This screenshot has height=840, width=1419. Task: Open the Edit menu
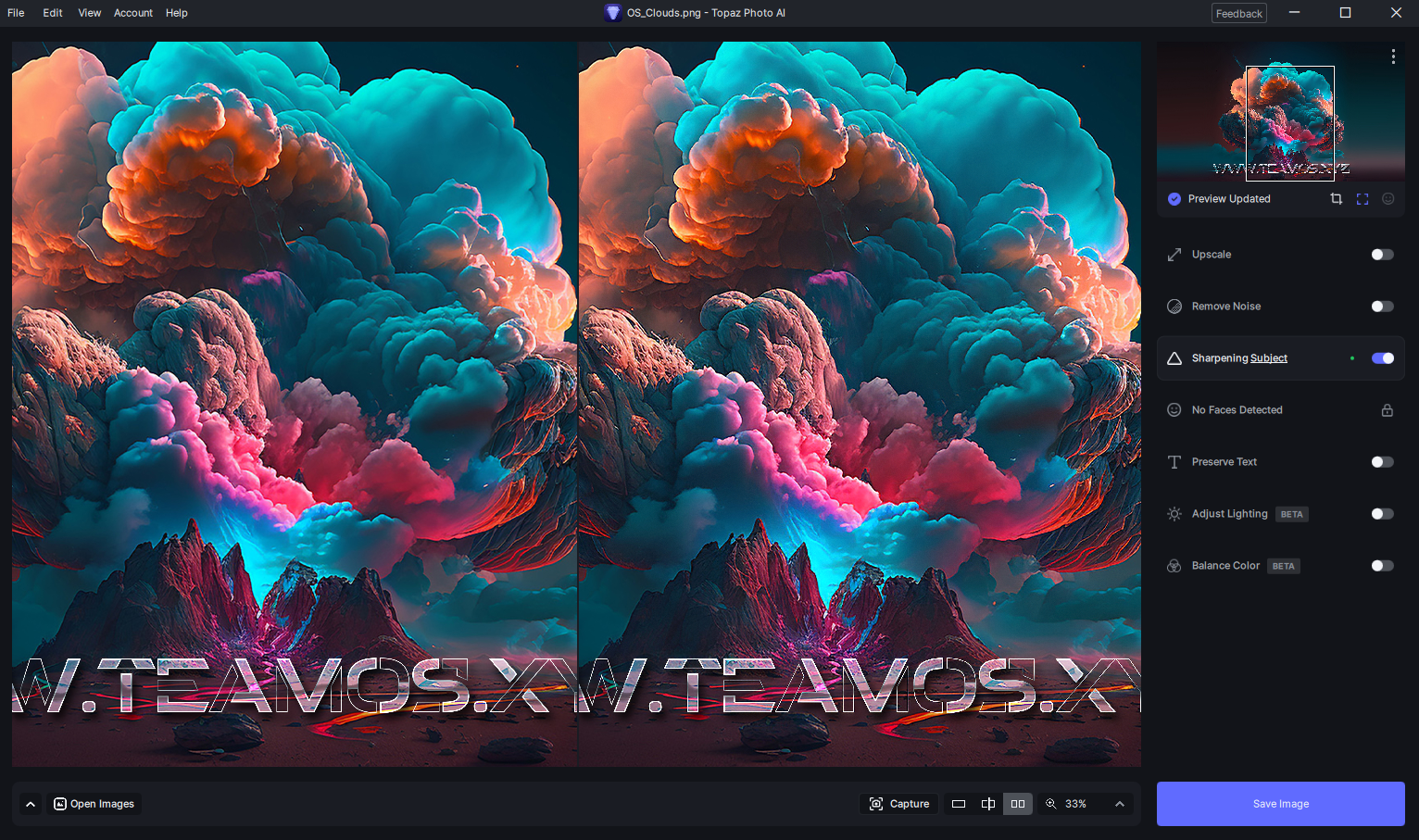[x=53, y=13]
